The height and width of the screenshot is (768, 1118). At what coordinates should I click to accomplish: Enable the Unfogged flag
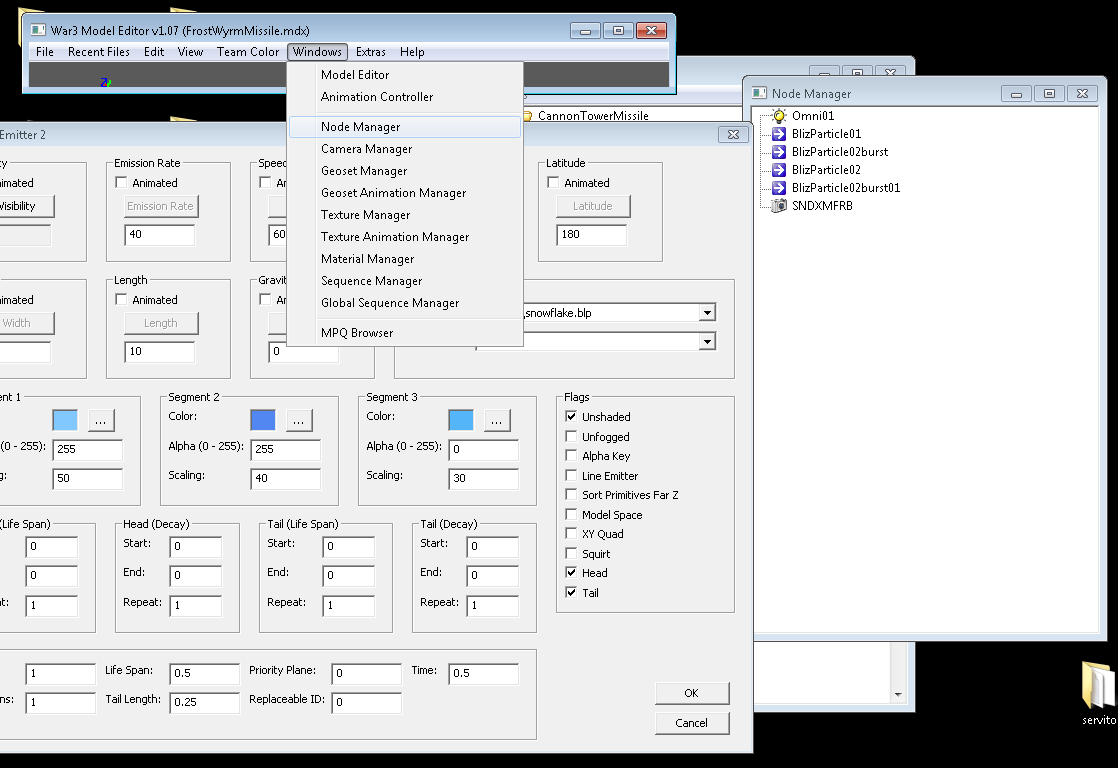point(571,436)
